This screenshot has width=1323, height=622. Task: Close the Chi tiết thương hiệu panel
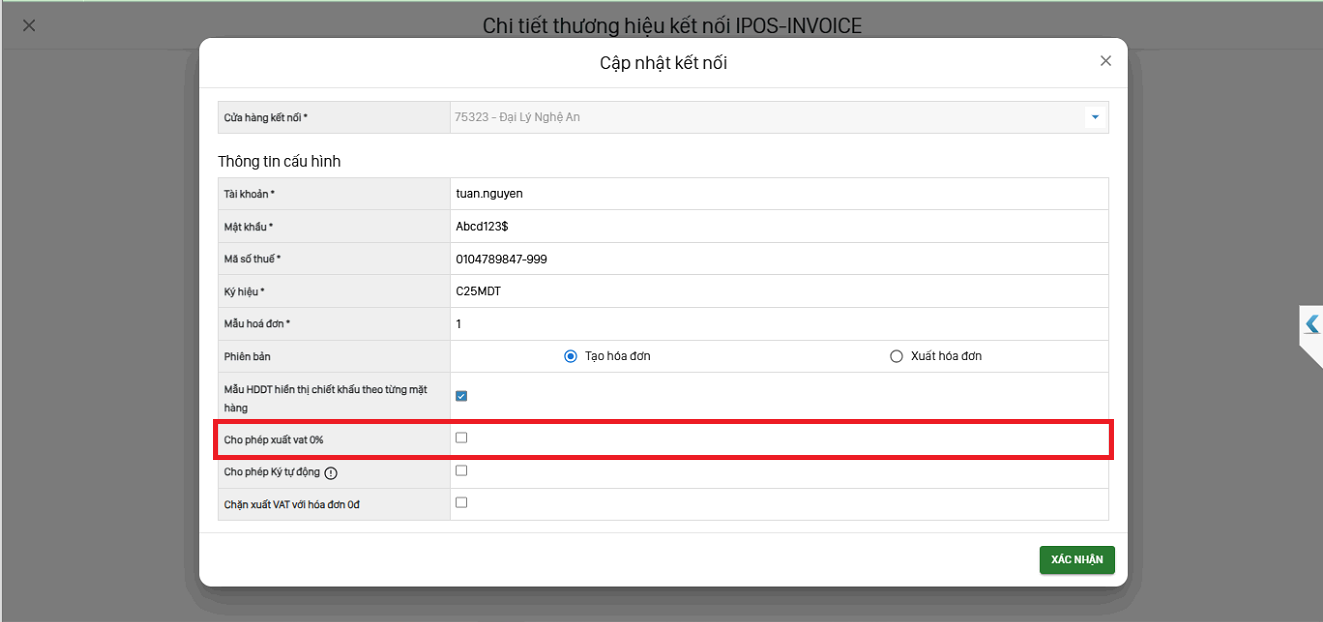click(x=29, y=25)
